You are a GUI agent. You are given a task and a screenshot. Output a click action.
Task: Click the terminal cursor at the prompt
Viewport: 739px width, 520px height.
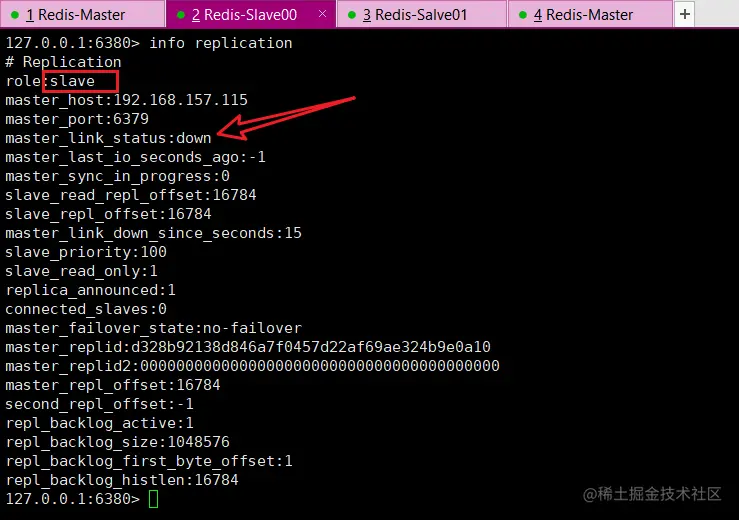click(153, 499)
